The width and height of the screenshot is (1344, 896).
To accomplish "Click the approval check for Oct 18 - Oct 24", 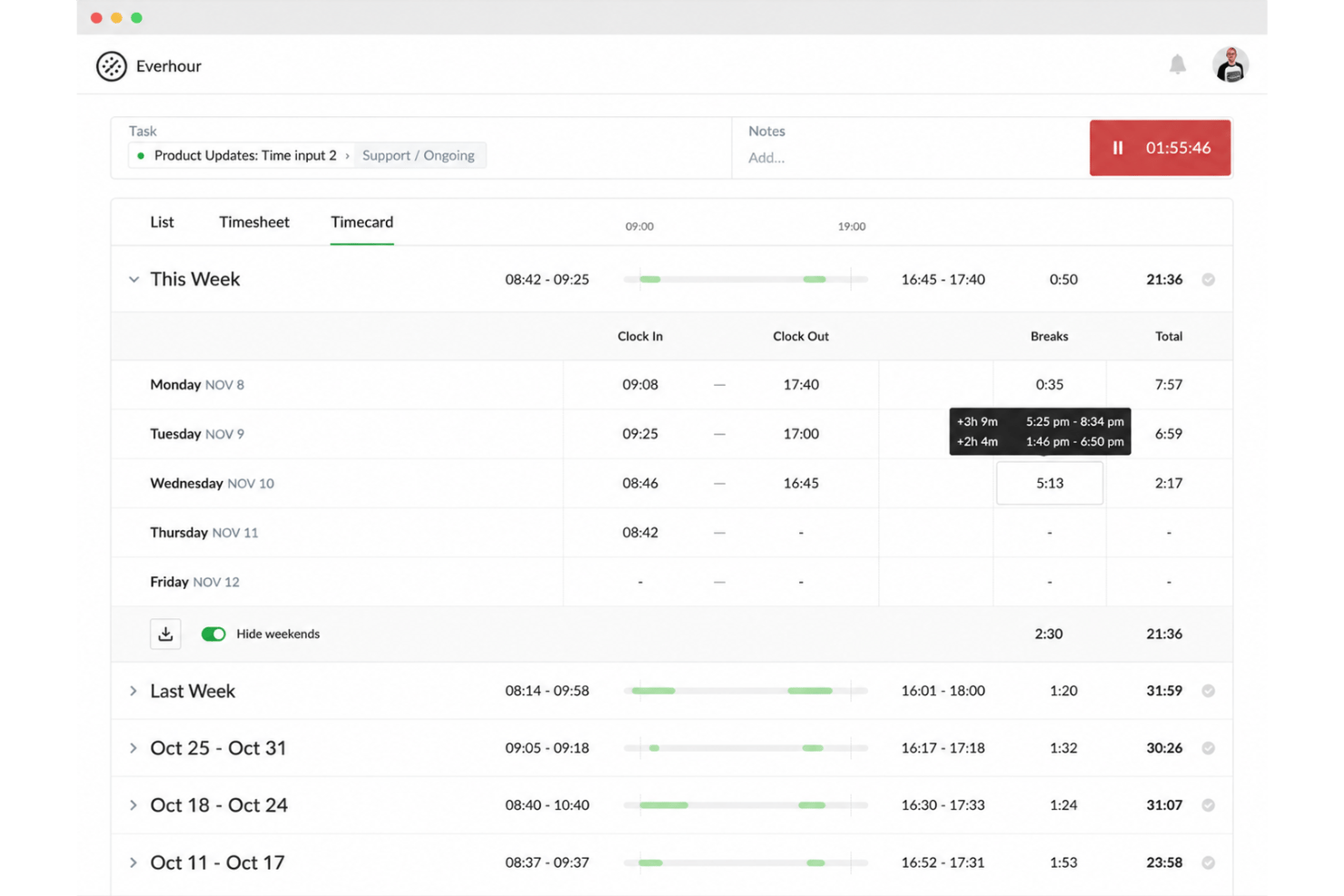I will click(1208, 805).
